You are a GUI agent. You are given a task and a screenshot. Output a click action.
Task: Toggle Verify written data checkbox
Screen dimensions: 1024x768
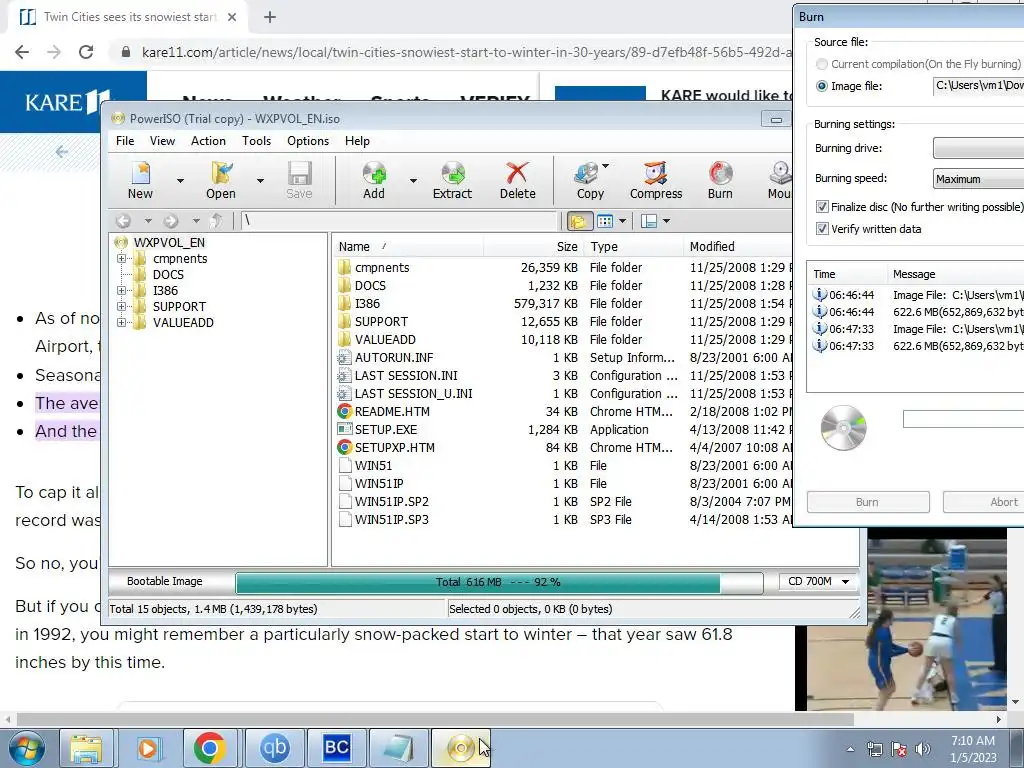[x=822, y=229]
